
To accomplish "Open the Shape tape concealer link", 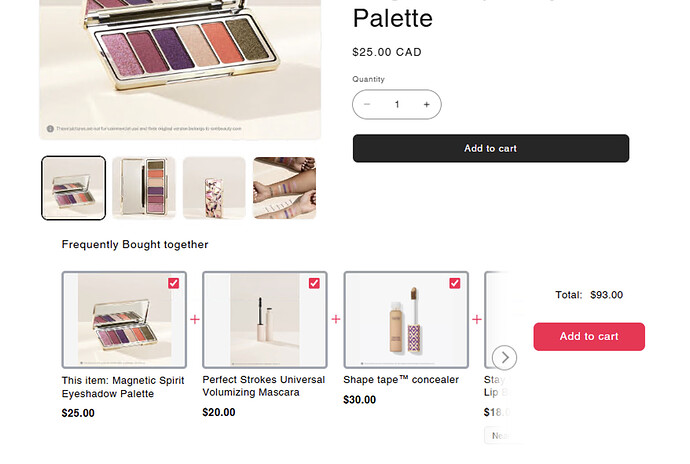I will pos(401,380).
